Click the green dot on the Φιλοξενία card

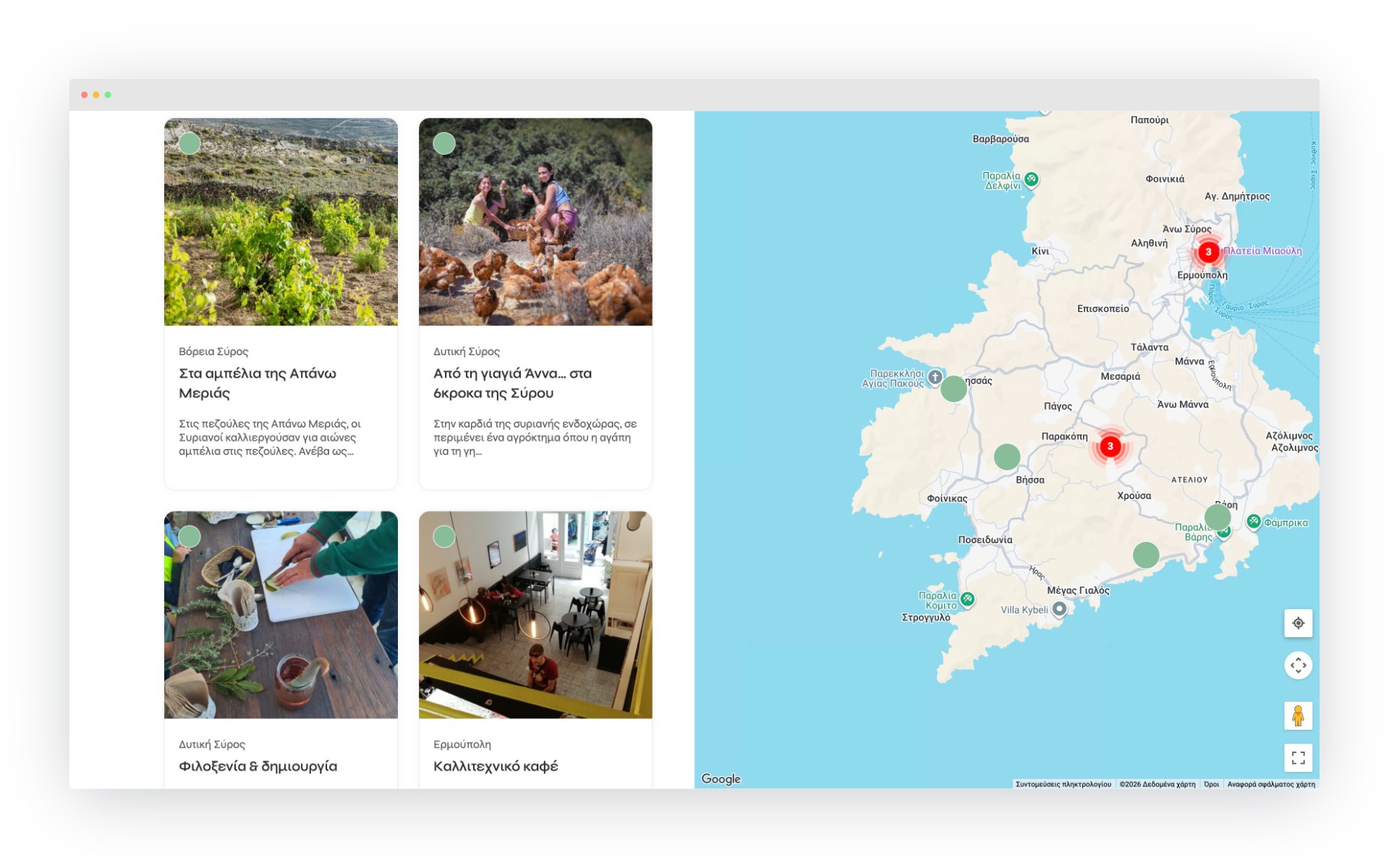pos(190,537)
